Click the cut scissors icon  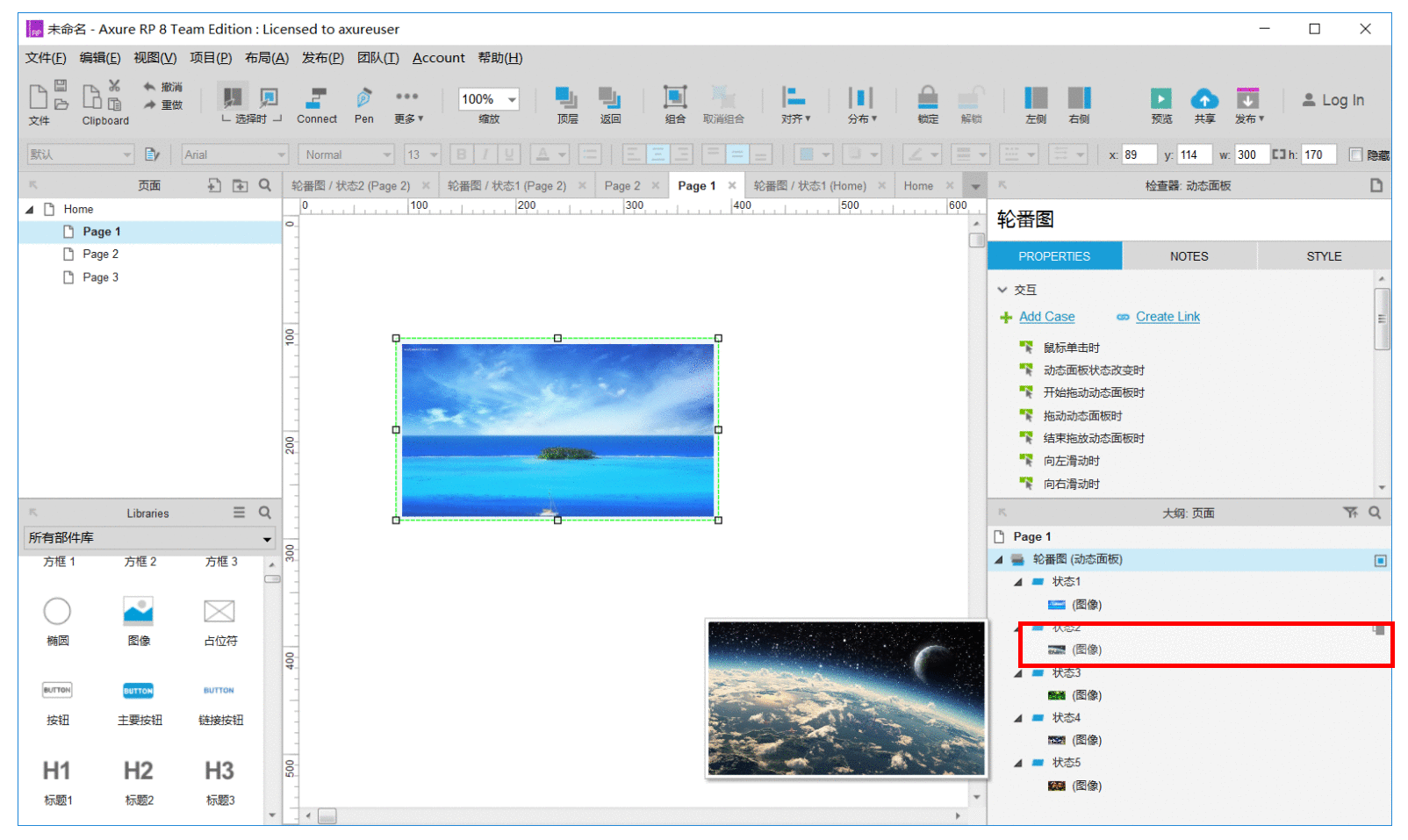click(x=114, y=85)
